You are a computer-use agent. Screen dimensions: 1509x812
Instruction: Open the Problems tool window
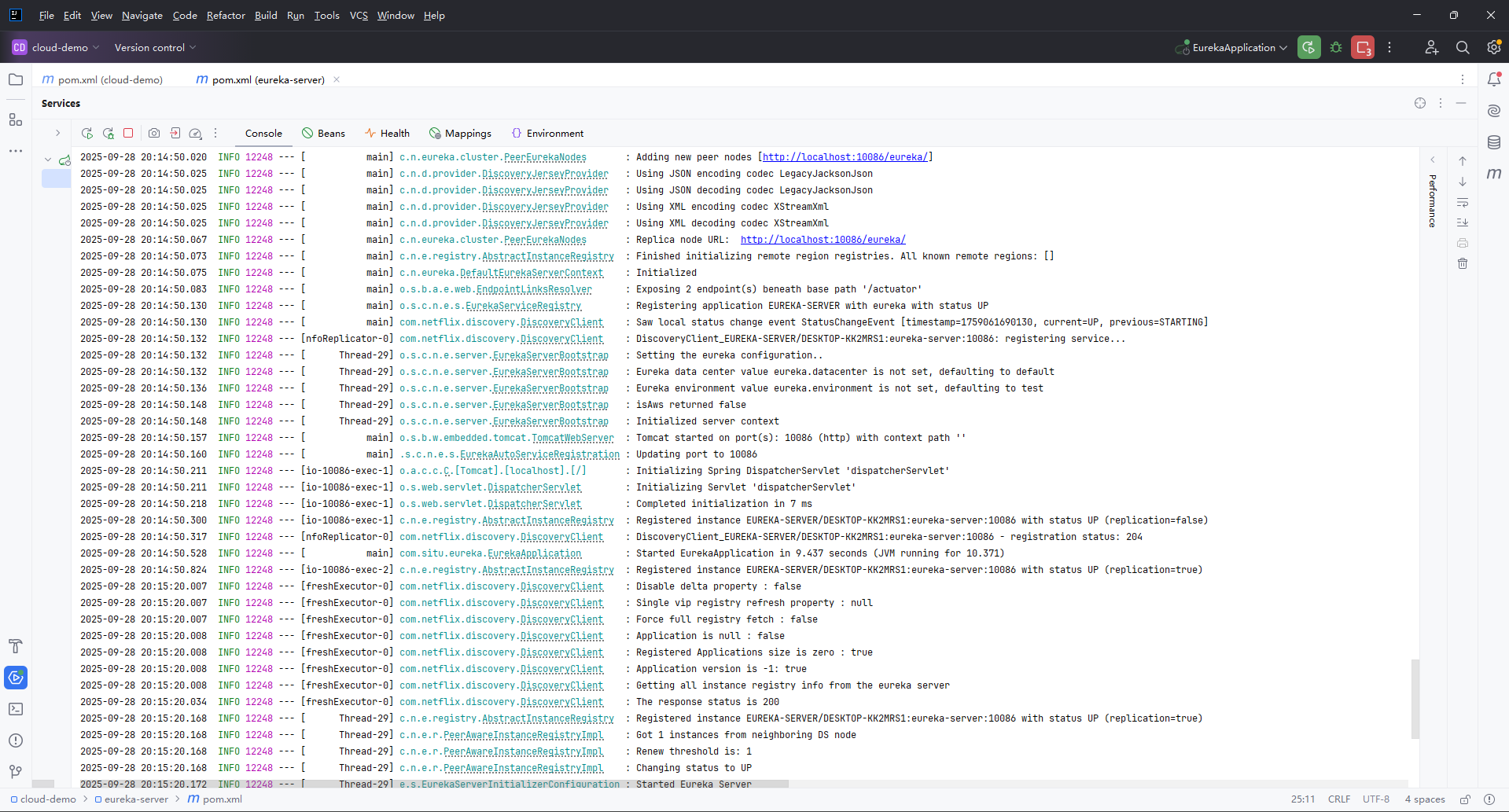click(16, 740)
